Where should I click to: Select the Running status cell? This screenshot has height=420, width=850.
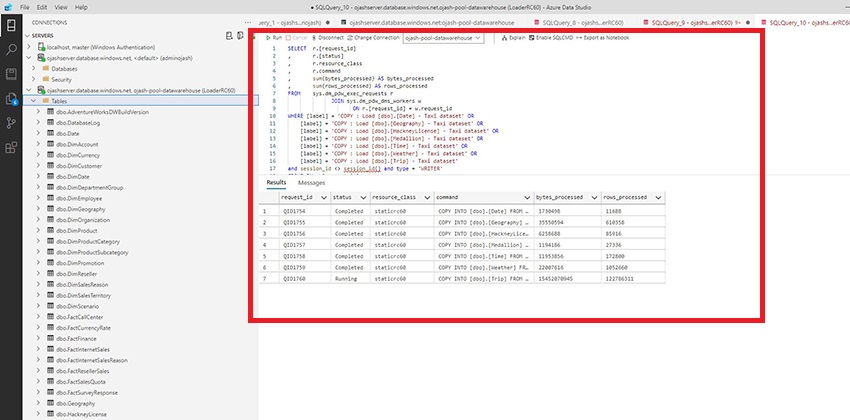(349, 279)
